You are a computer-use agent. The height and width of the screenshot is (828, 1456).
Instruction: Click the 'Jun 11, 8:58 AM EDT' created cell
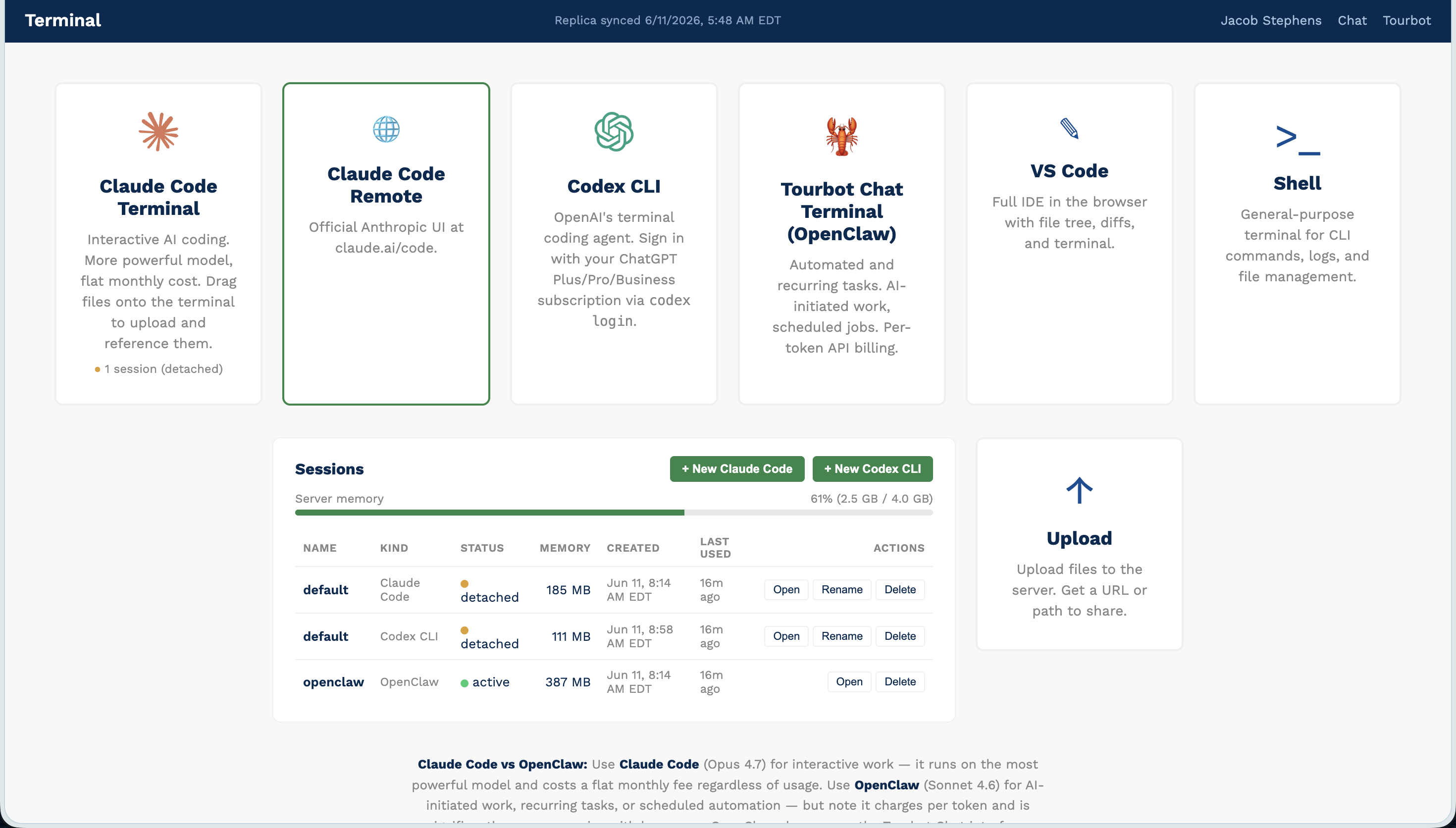[639, 636]
